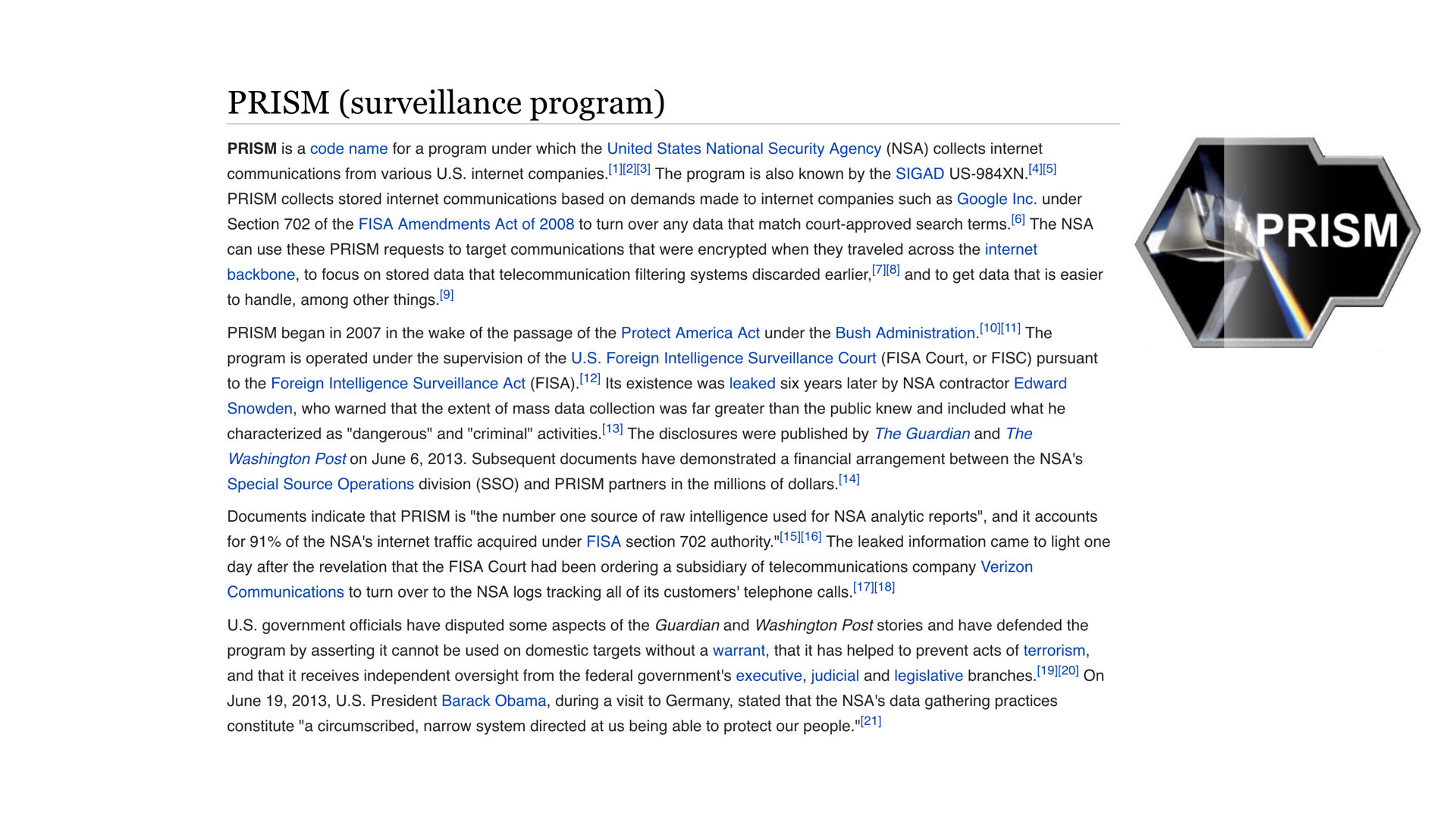1456x819 pixels.
Task: Follow the 'Verizon' link text
Action: (1006, 567)
